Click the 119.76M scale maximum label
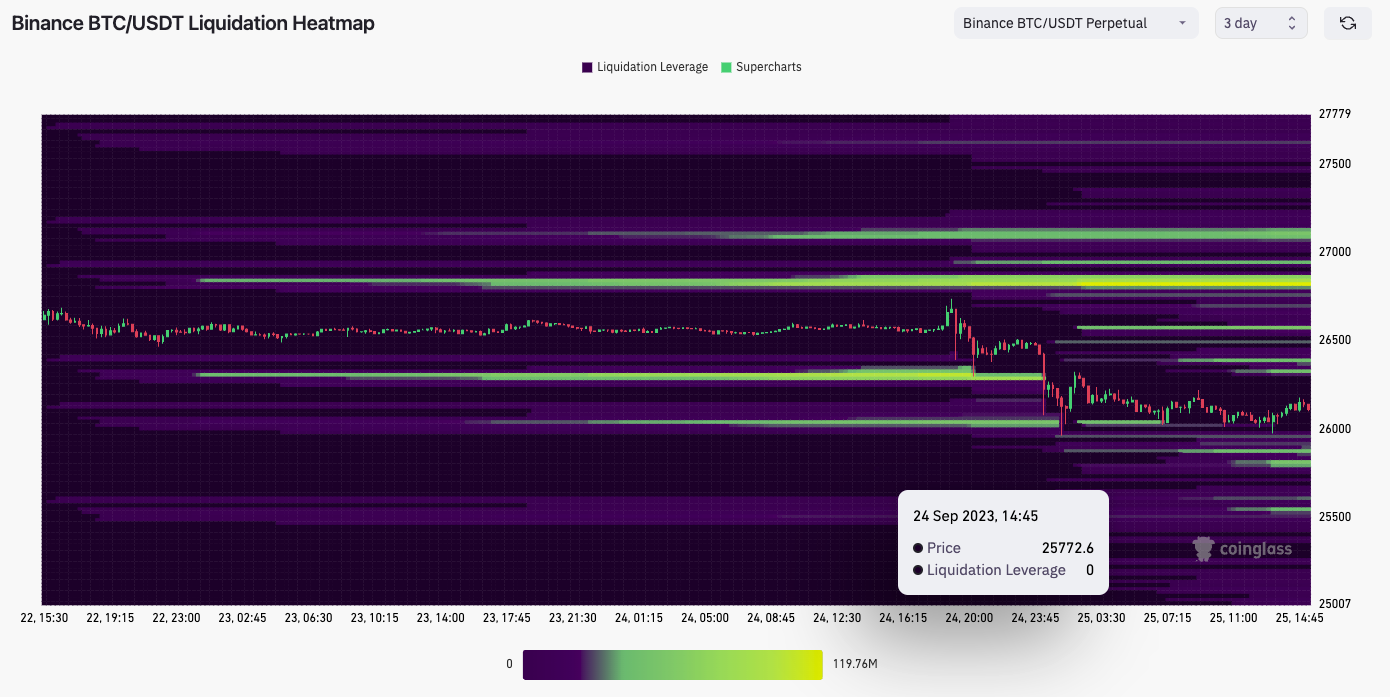Viewport: 1390px width, 697px height. pos(855,664)
